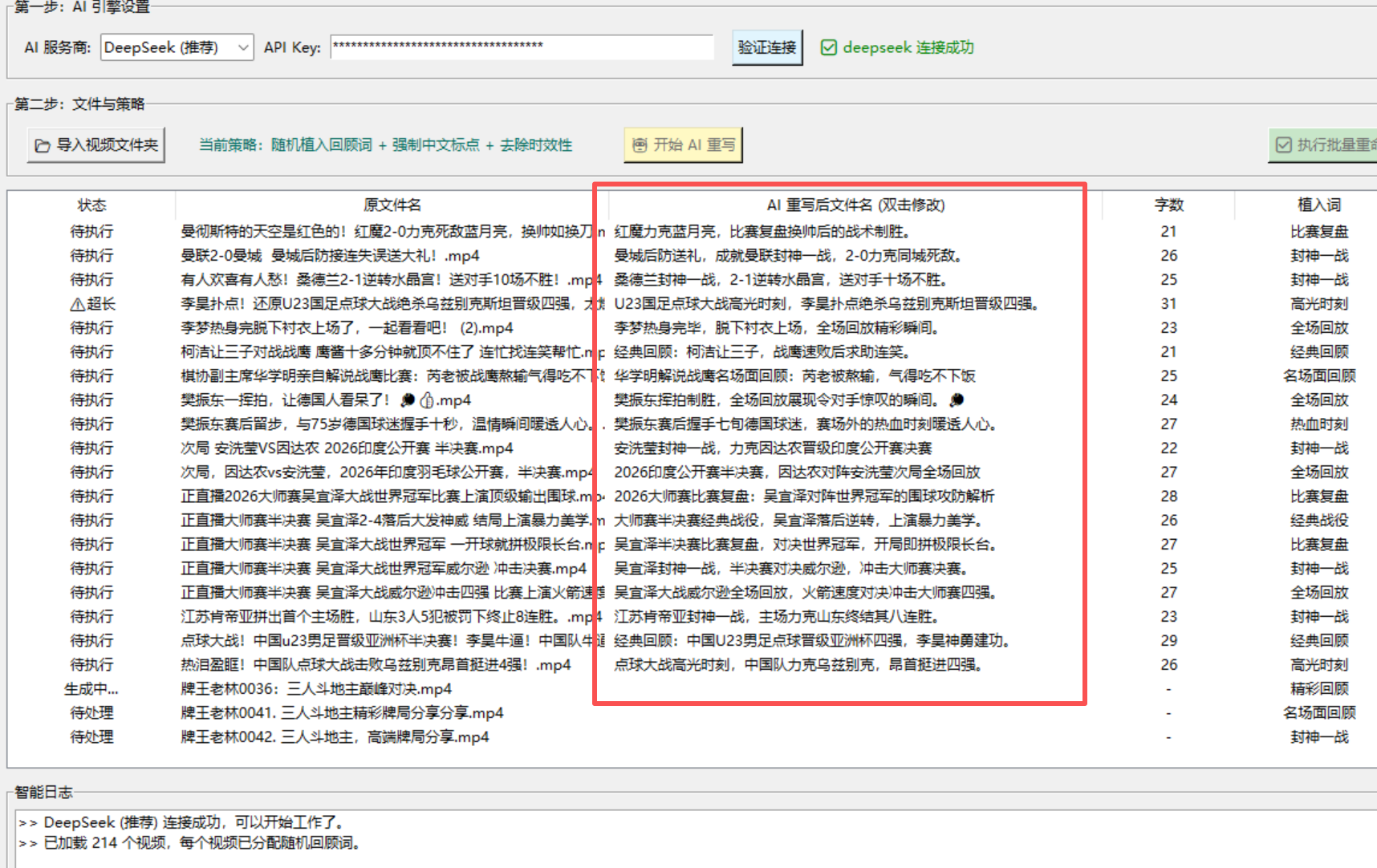Click the 生成中... status cell
Image resolution: width=1377 pixels, height=868 pixels.
pos(91,688)
